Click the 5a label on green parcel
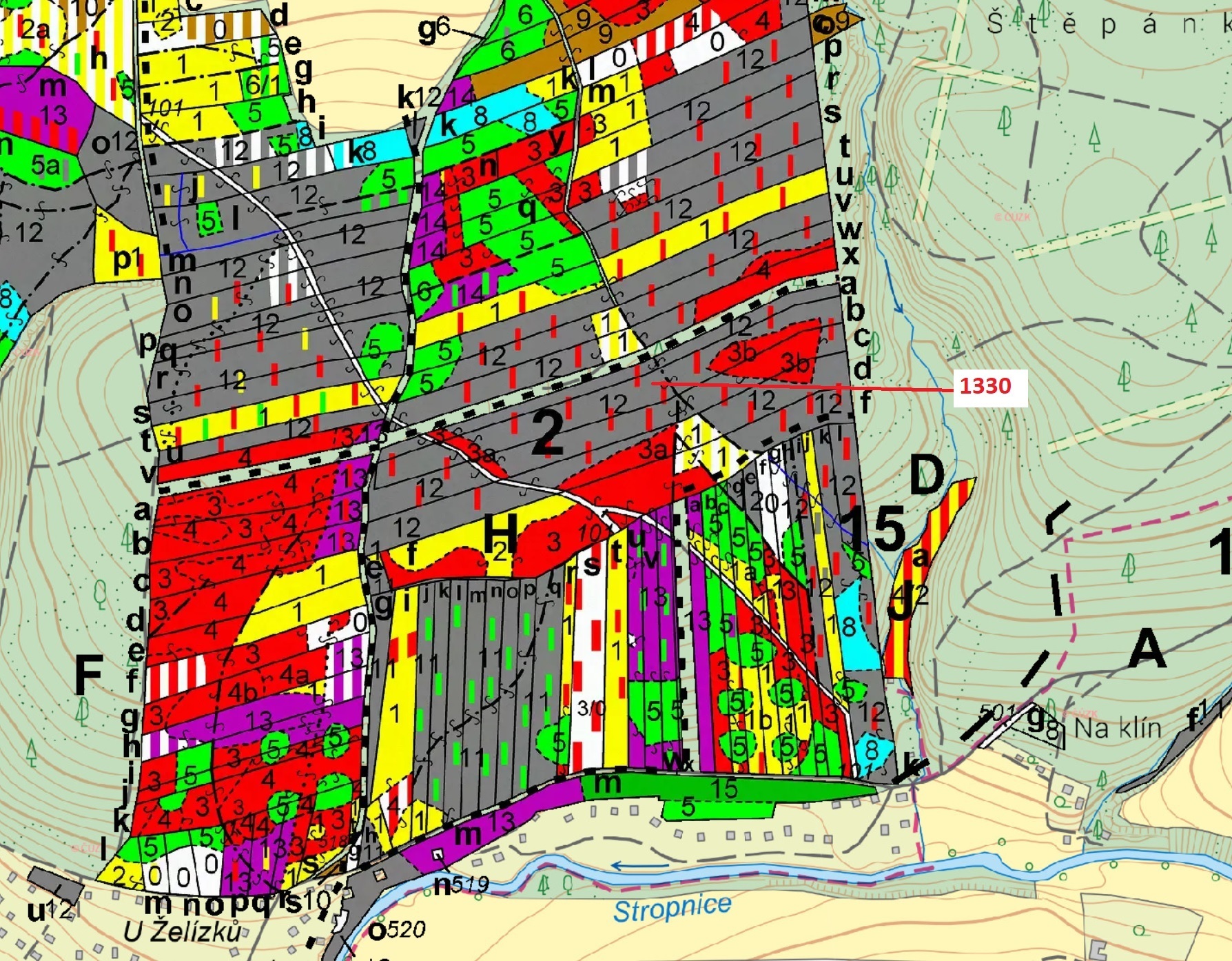Image resolution: width=1232 pixels, height=961 pixels. [45, 165]
